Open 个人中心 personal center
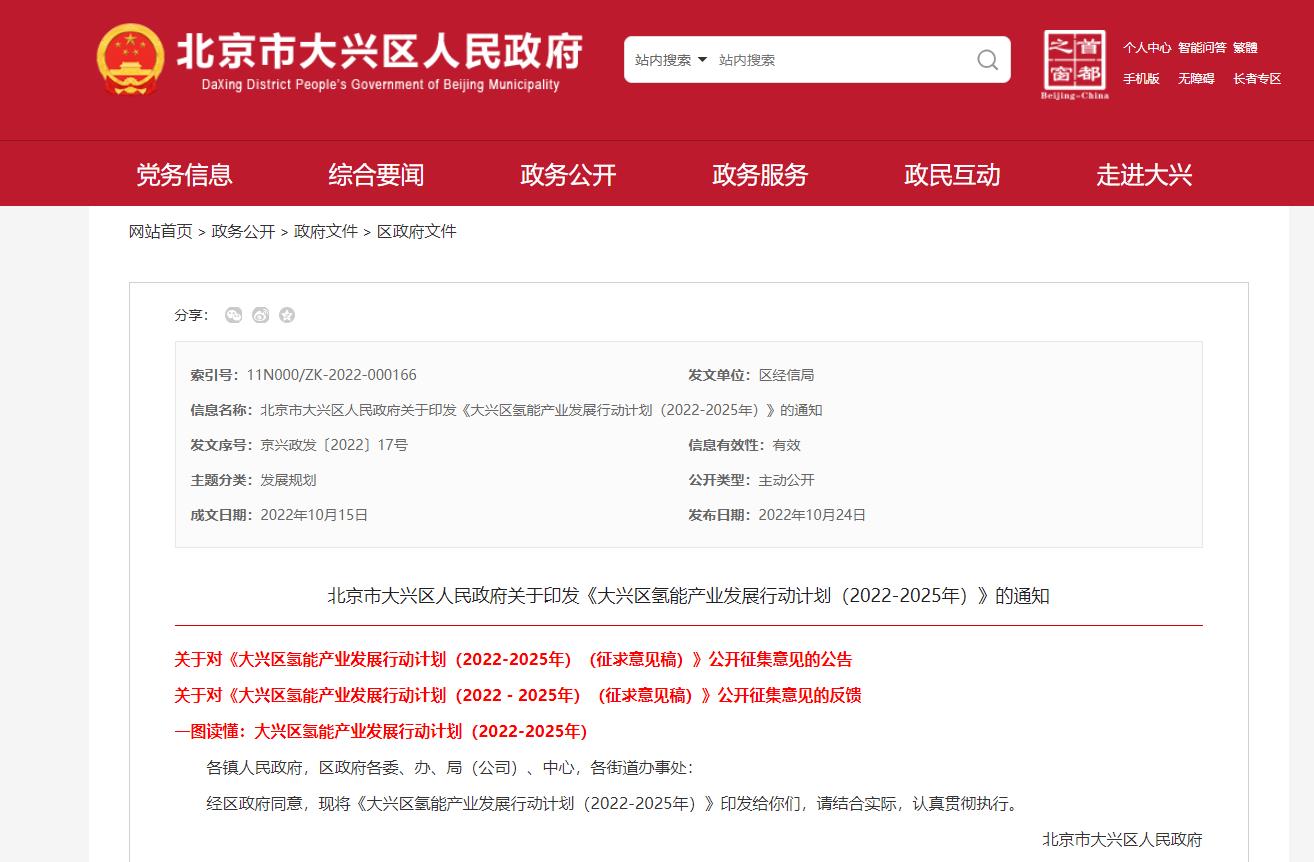 point(1147,47)
